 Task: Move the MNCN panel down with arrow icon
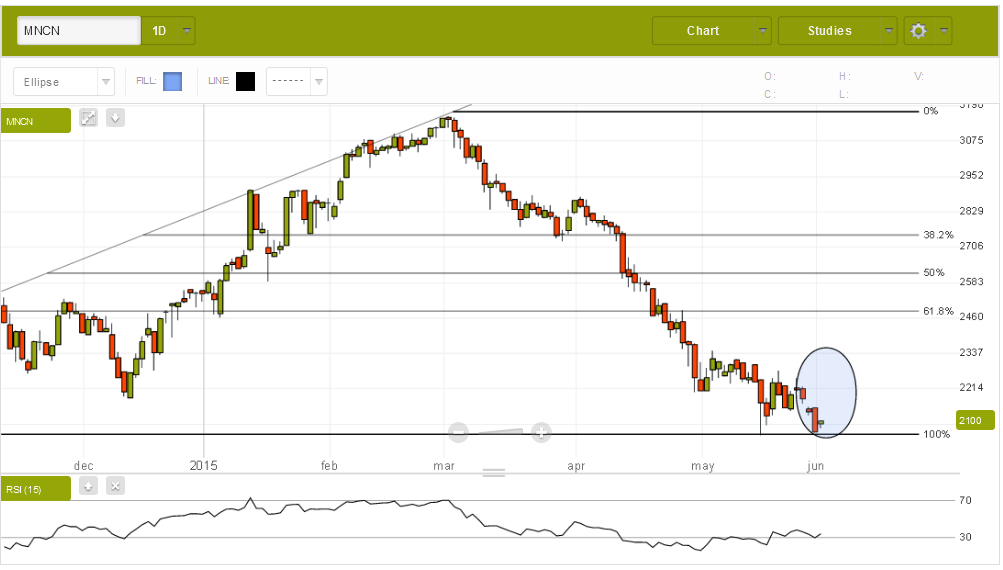(x=115, y=119)
